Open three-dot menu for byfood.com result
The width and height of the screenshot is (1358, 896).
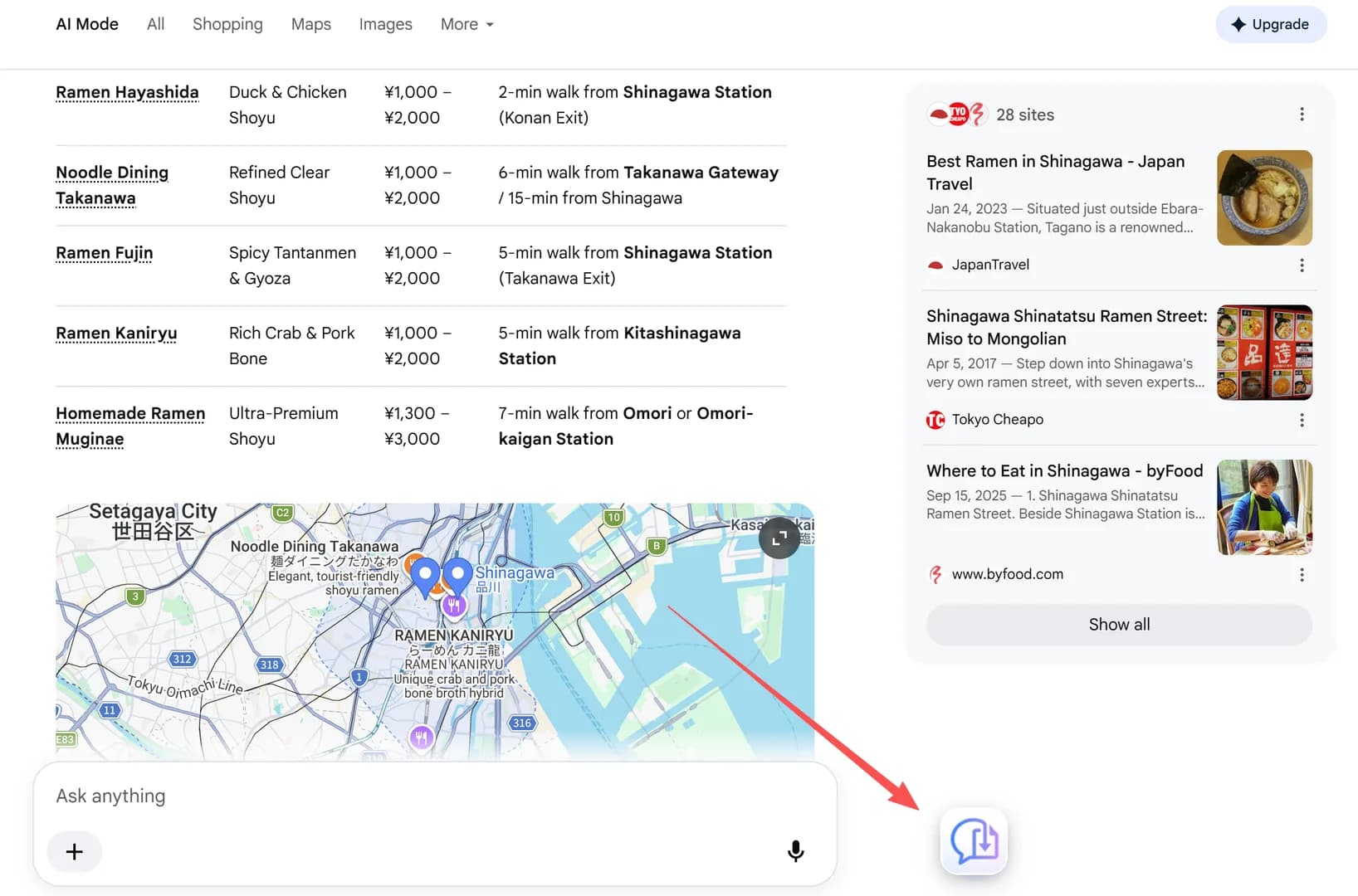click(1302, 575)
